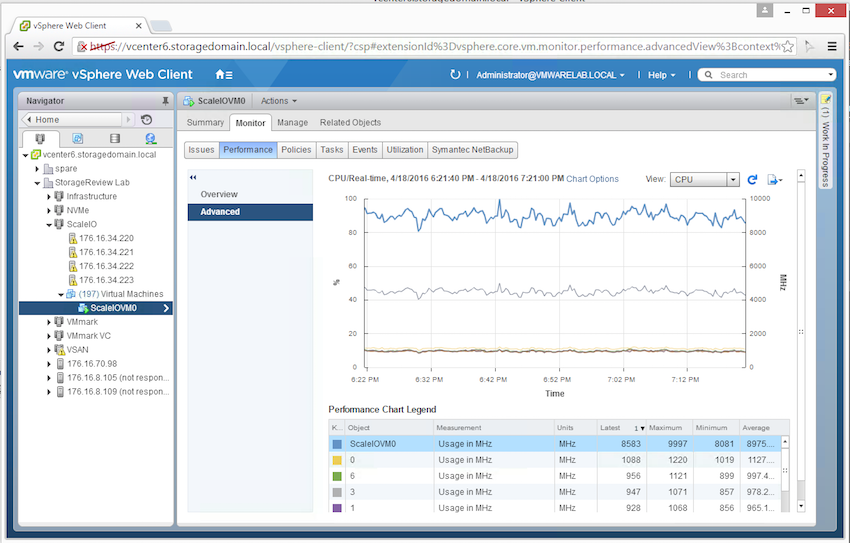The height and width of the screenshot is (543, 850).
Task: Select host 176.16.34.223
Action: (x=106, y=280)
